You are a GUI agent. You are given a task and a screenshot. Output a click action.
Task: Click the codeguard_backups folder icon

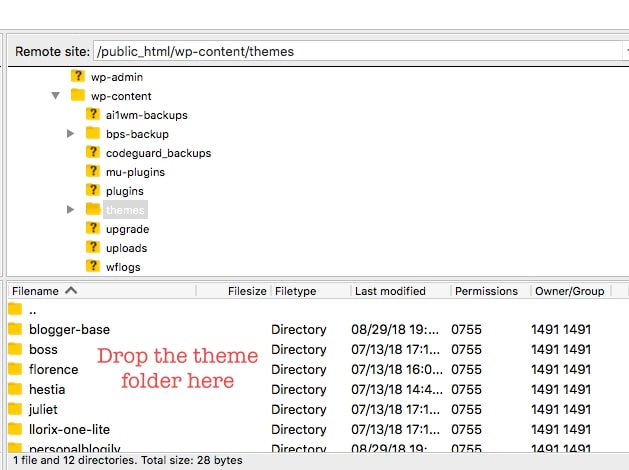[93, 153]
